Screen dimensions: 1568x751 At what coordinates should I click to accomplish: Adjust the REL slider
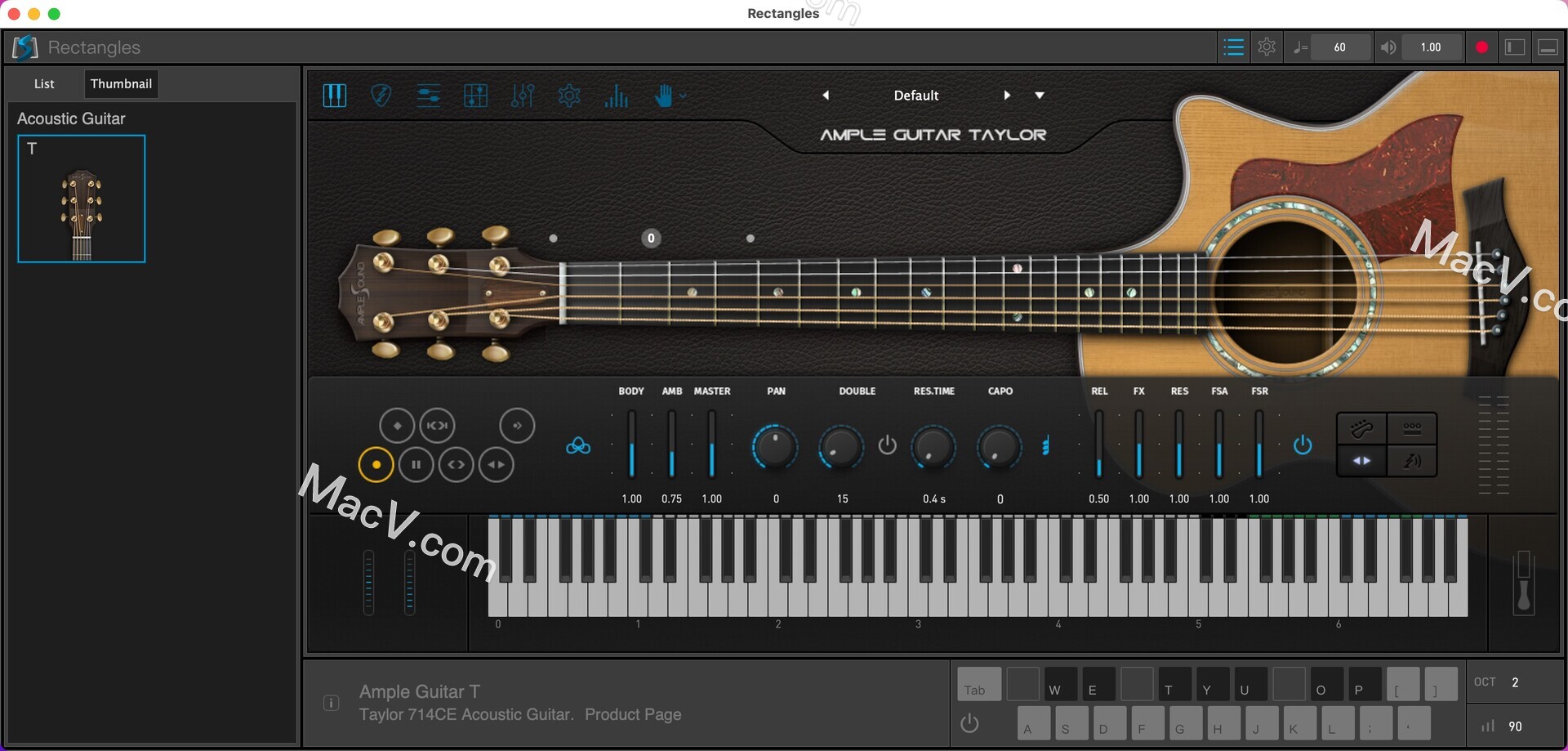click(x=1098, y=445)
